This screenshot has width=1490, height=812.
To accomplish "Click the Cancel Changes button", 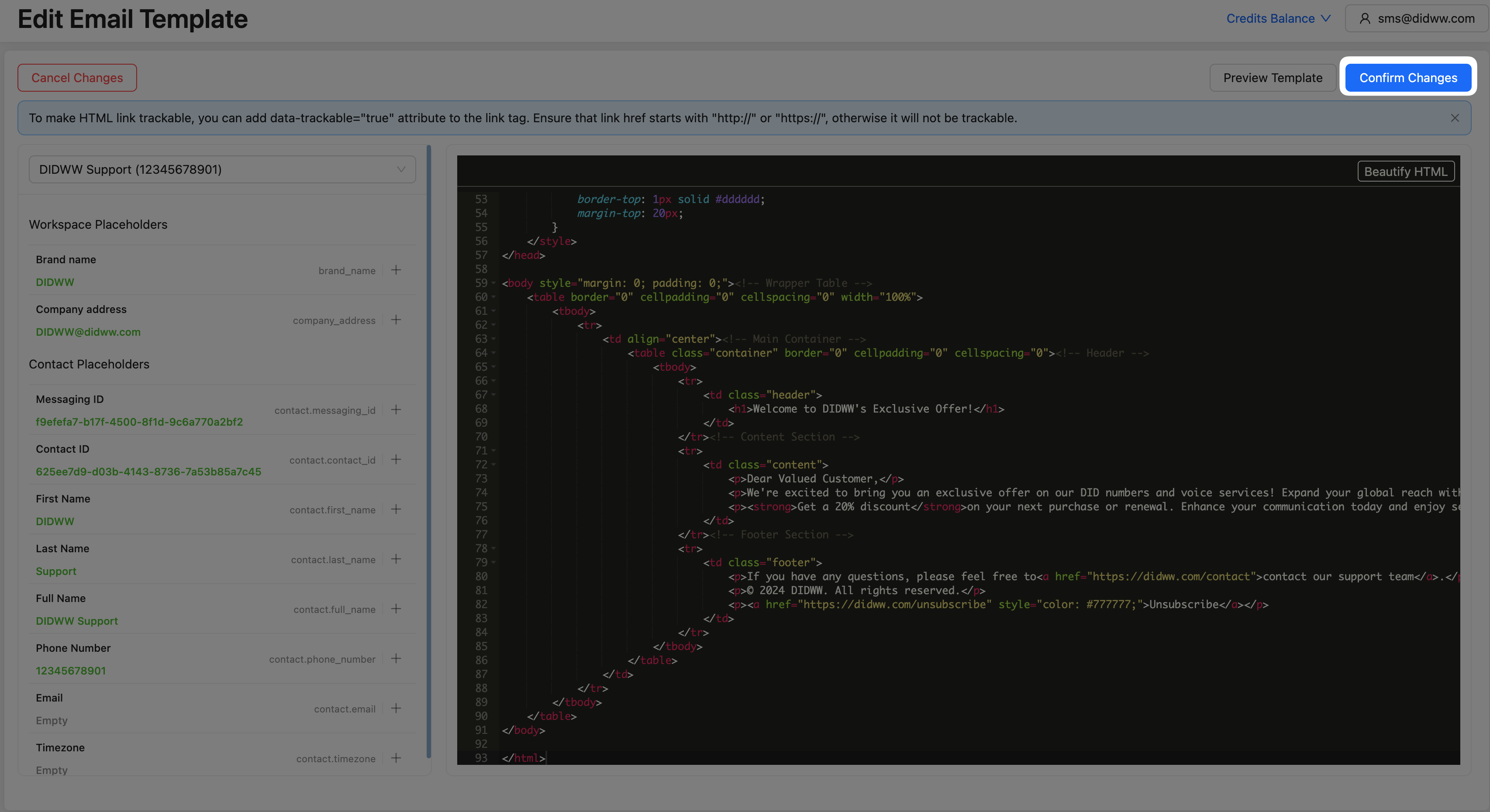I will coord(77,78).
